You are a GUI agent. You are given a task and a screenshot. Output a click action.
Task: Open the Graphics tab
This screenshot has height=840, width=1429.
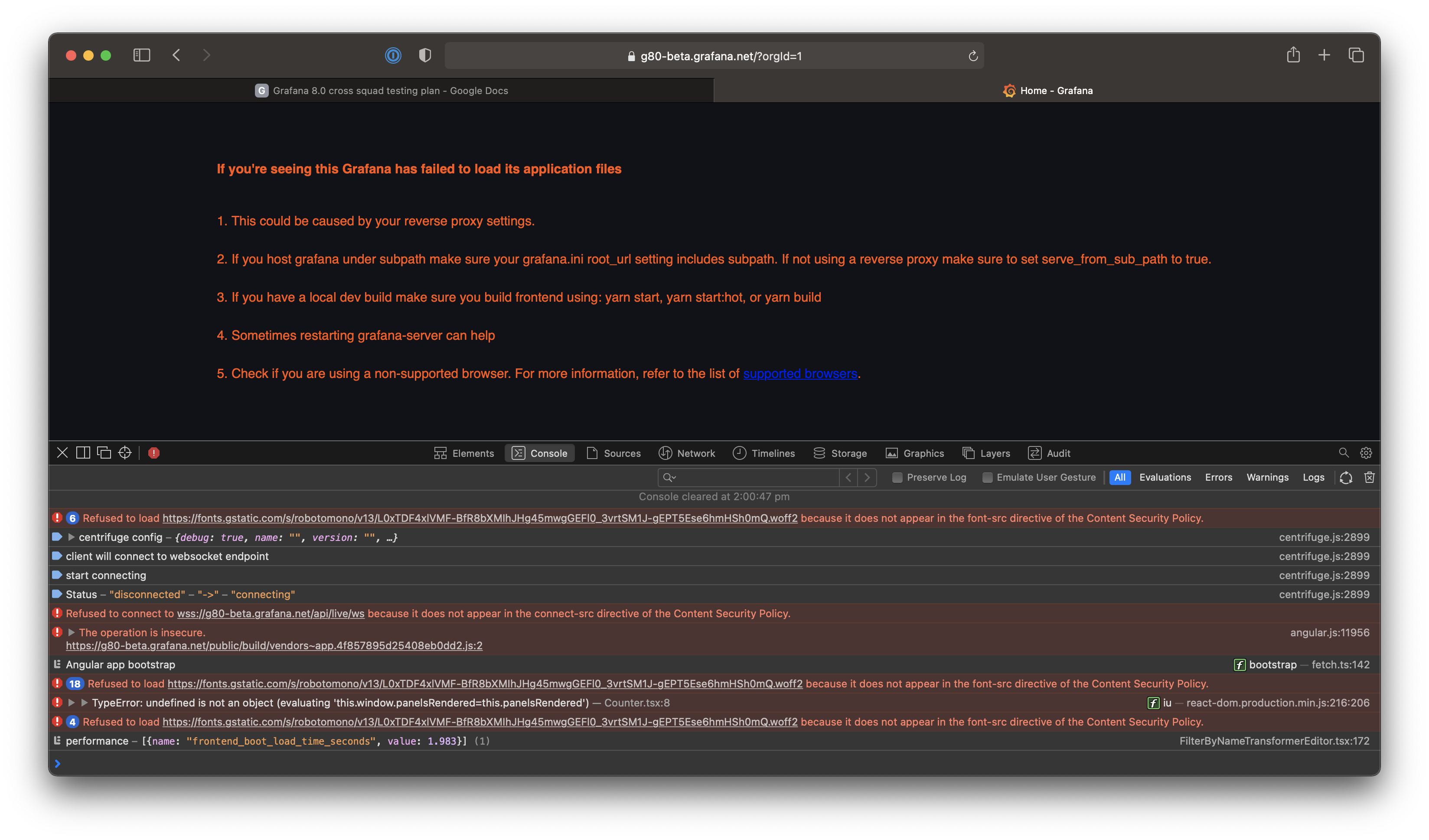915,453
